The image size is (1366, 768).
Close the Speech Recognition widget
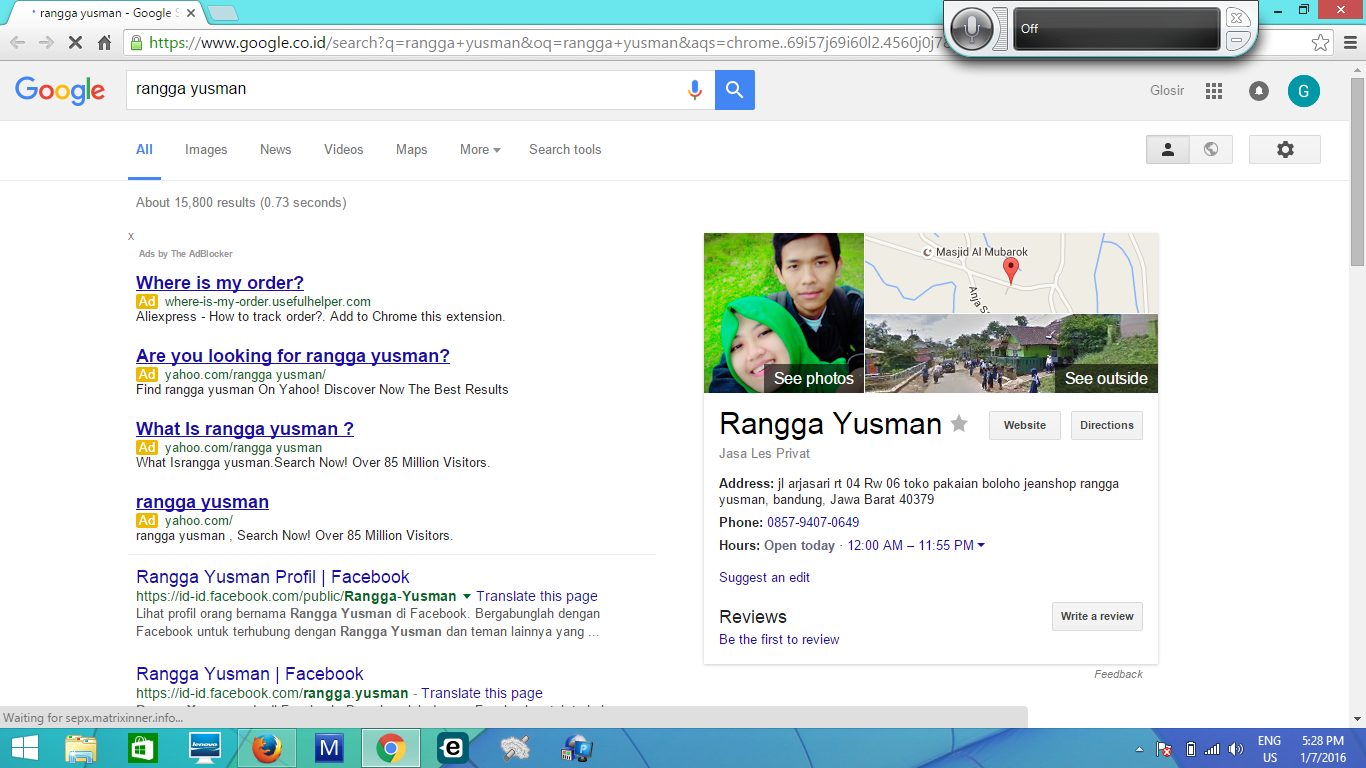click(1237, 18)
